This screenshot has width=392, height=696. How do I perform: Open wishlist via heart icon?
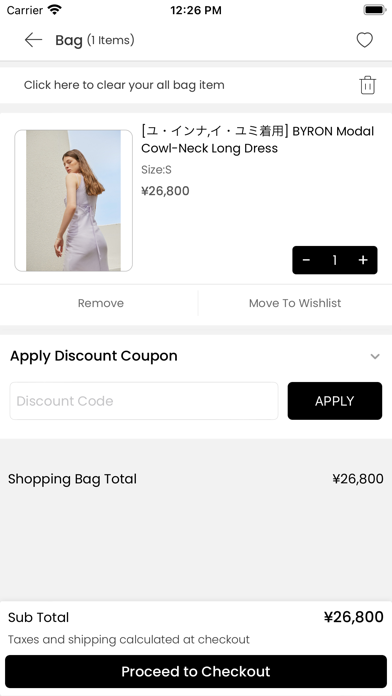[x=364, y=40]
